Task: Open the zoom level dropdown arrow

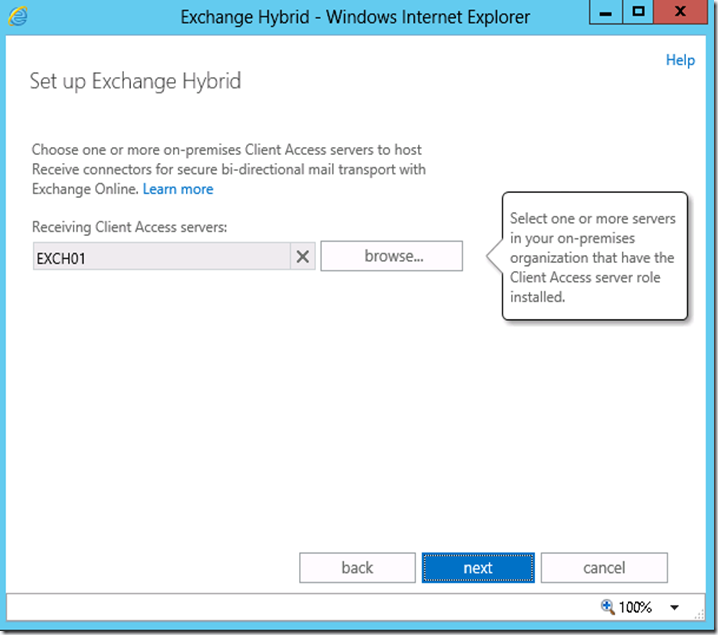Action: (x=674, y=608)
